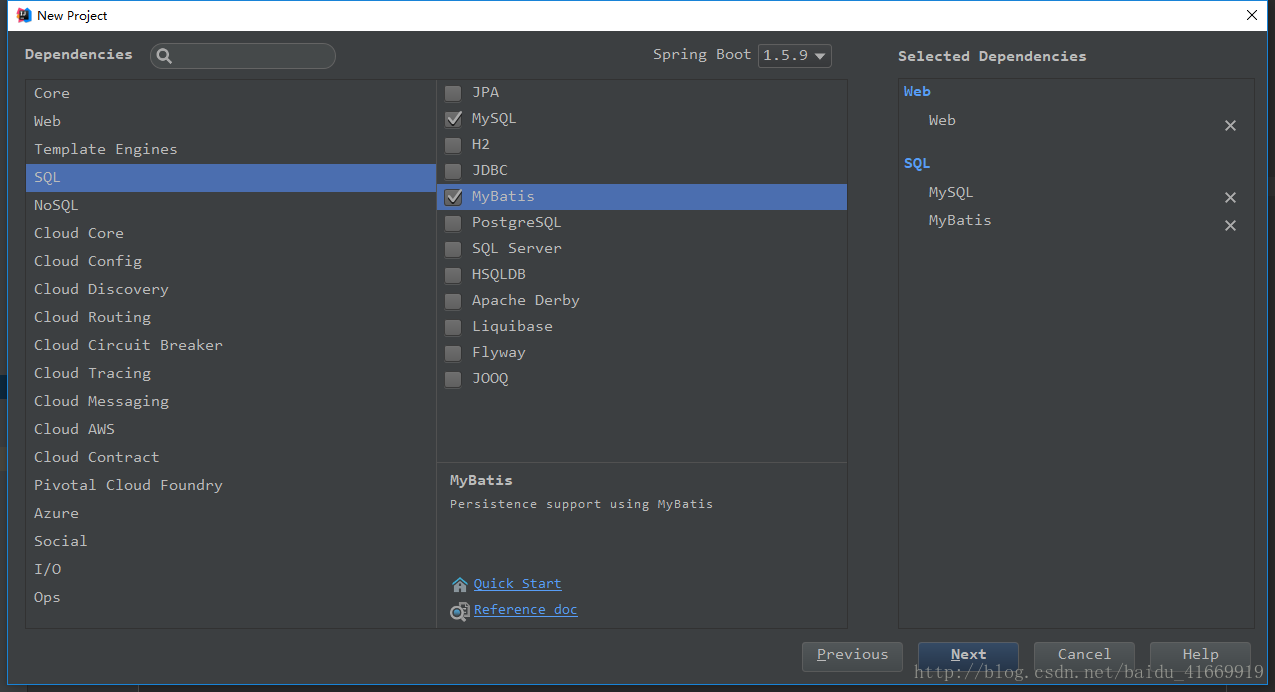Click the Cancel button
Image resolution: width=1275 pixels, height=692 pixels.
click(x=1084, y=655)
